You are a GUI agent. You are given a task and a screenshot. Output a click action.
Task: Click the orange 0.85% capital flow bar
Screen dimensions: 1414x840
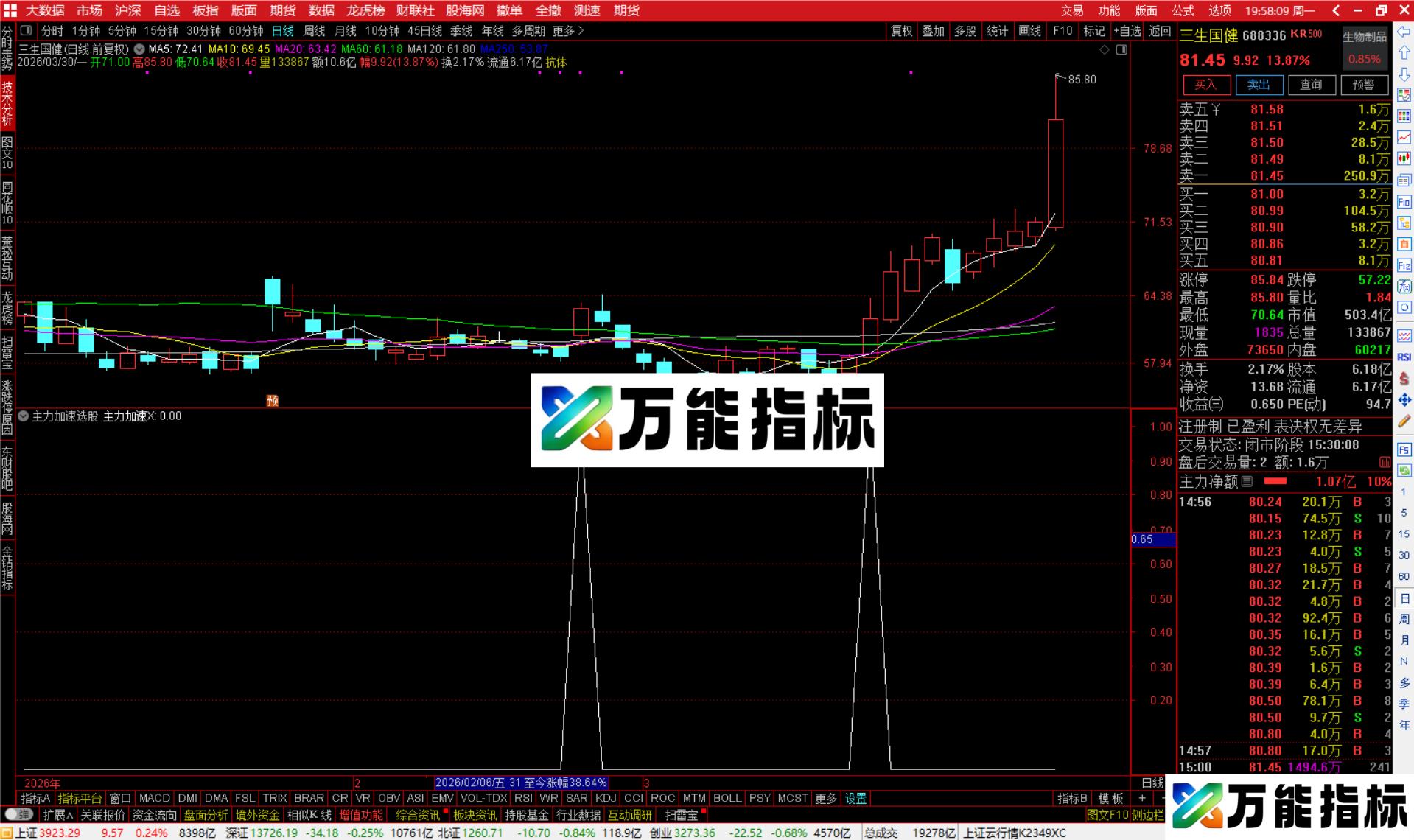1364,59
